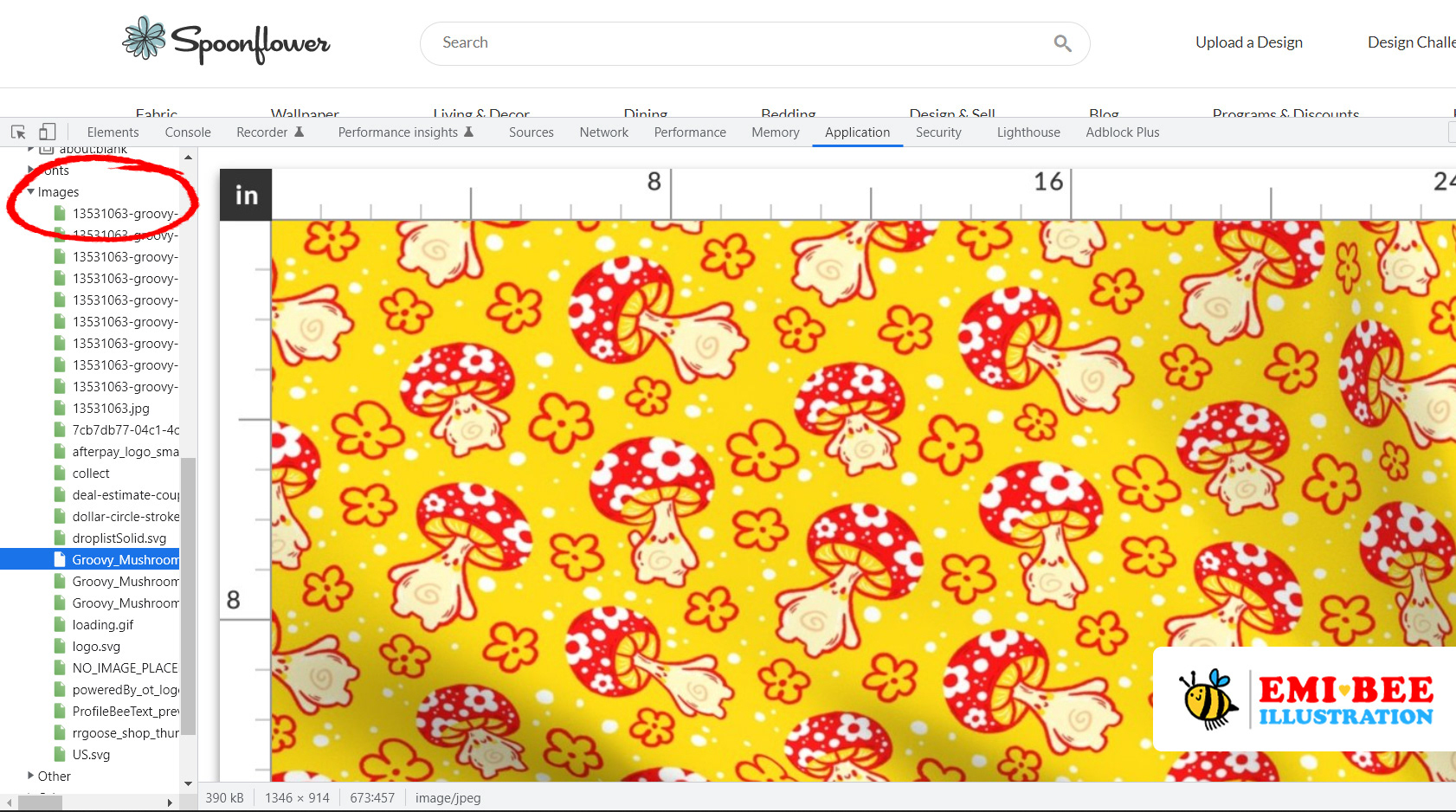The image size is (1456, 812).
Task: Open the Security tab
Action: click(938, 132)
